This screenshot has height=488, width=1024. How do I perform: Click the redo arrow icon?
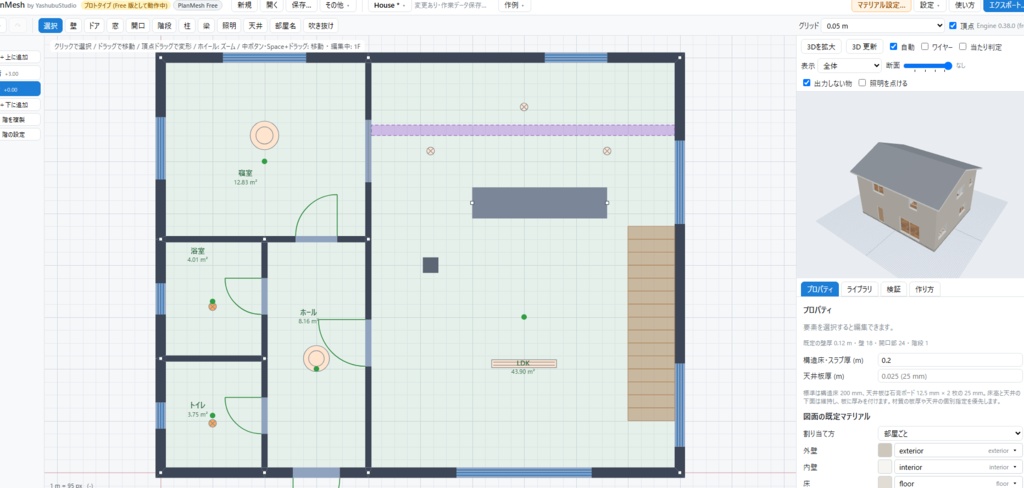pos(18,26)
